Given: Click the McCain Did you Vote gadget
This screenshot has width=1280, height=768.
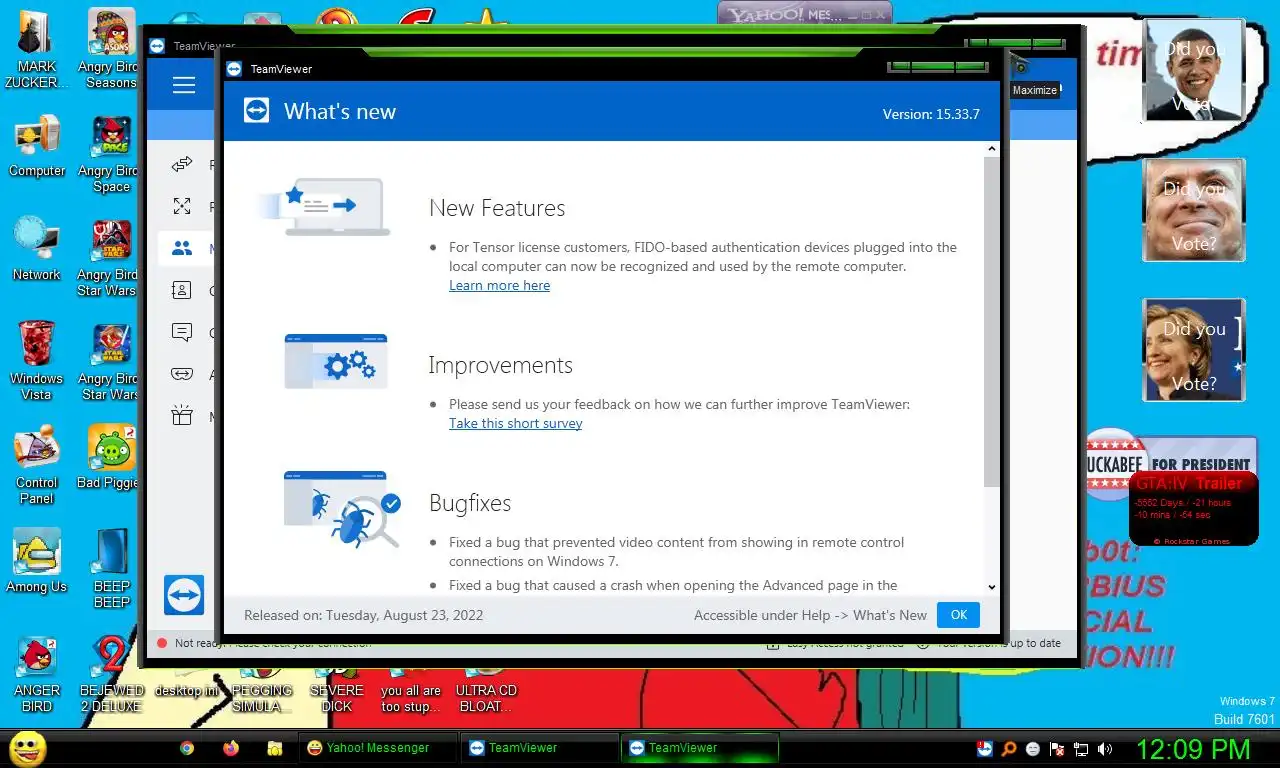Looking at the screenshot, I should coord(1193,210).
